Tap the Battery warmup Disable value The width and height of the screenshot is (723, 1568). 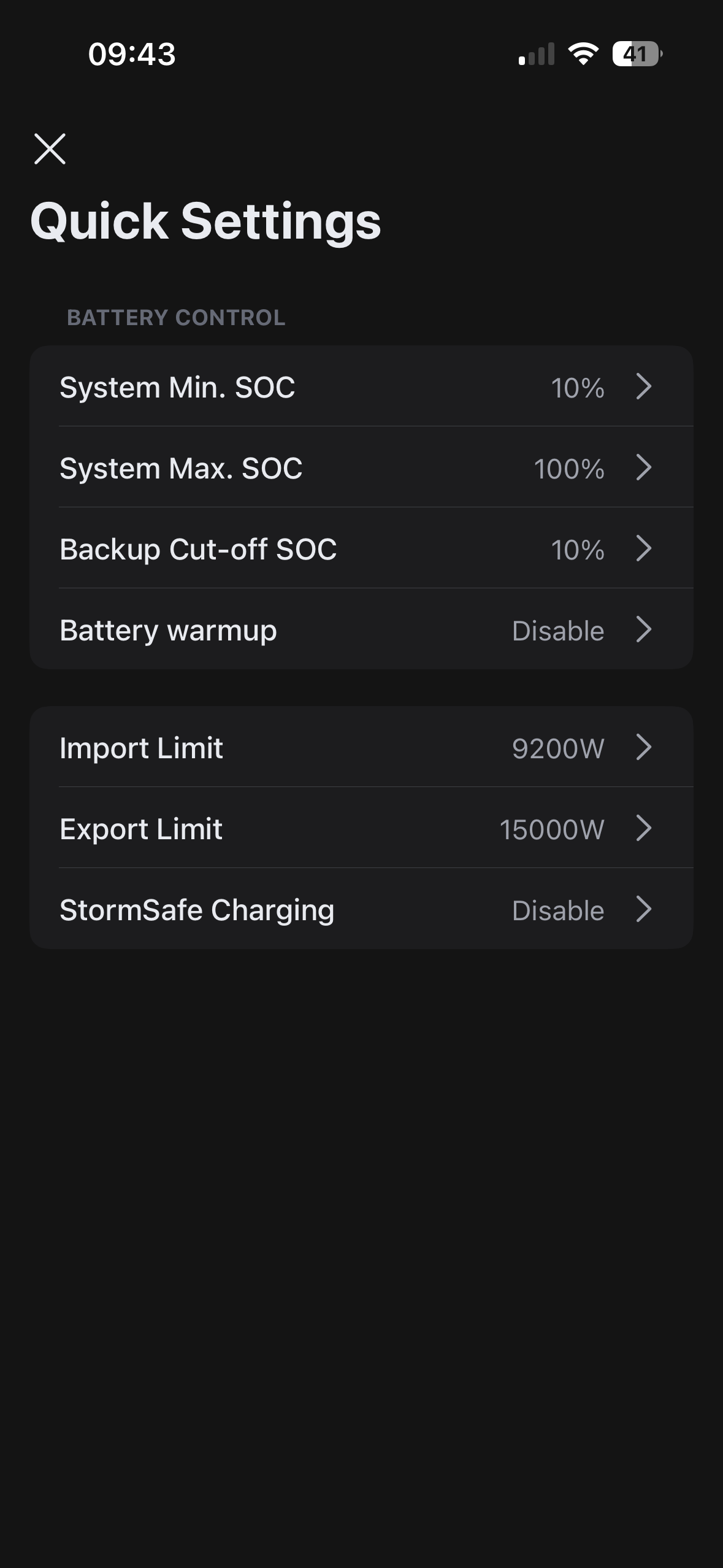[558, 631]
